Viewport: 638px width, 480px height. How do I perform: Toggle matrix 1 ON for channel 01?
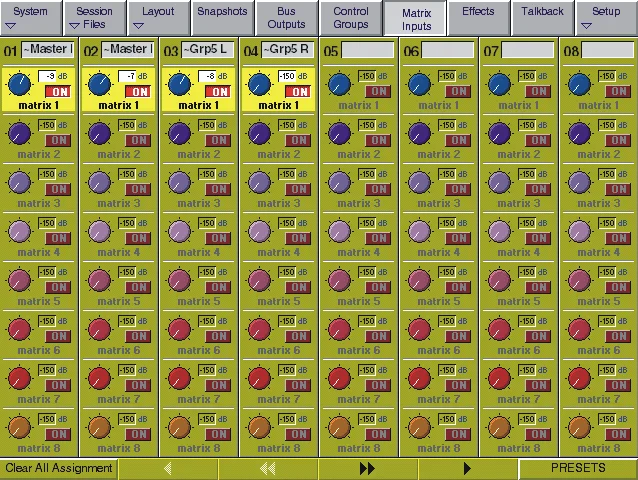(58, 92)
